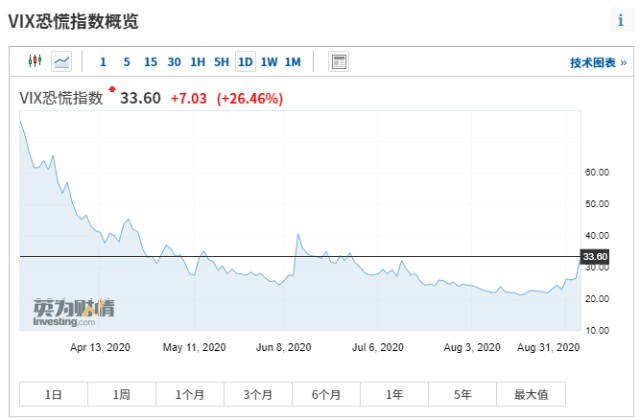Screen dimensions: 640x420
Task: Open the 技术图表 technical chart link
Action: click(x=598, y=63)
